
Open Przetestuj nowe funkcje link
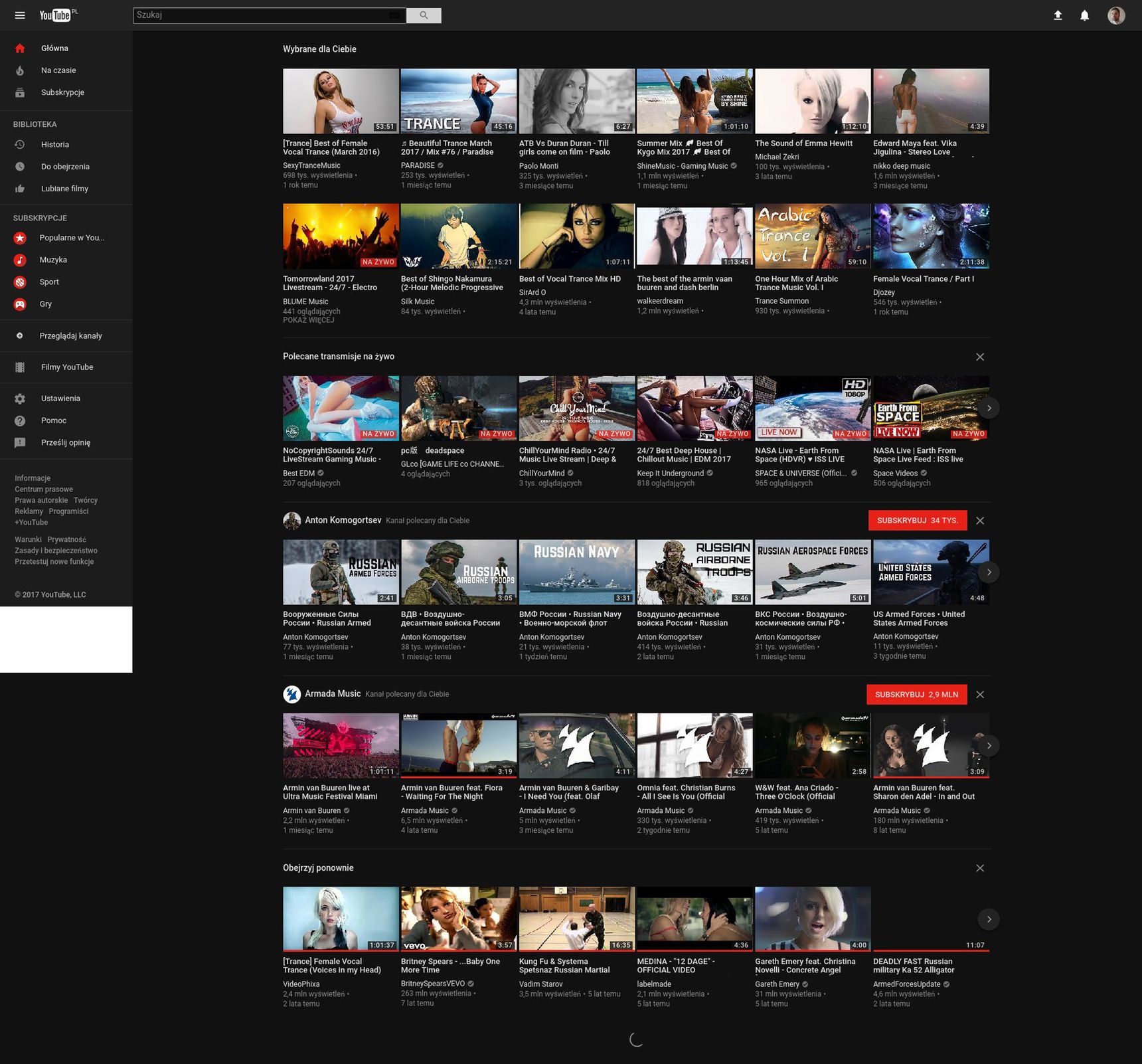point(54,562)
